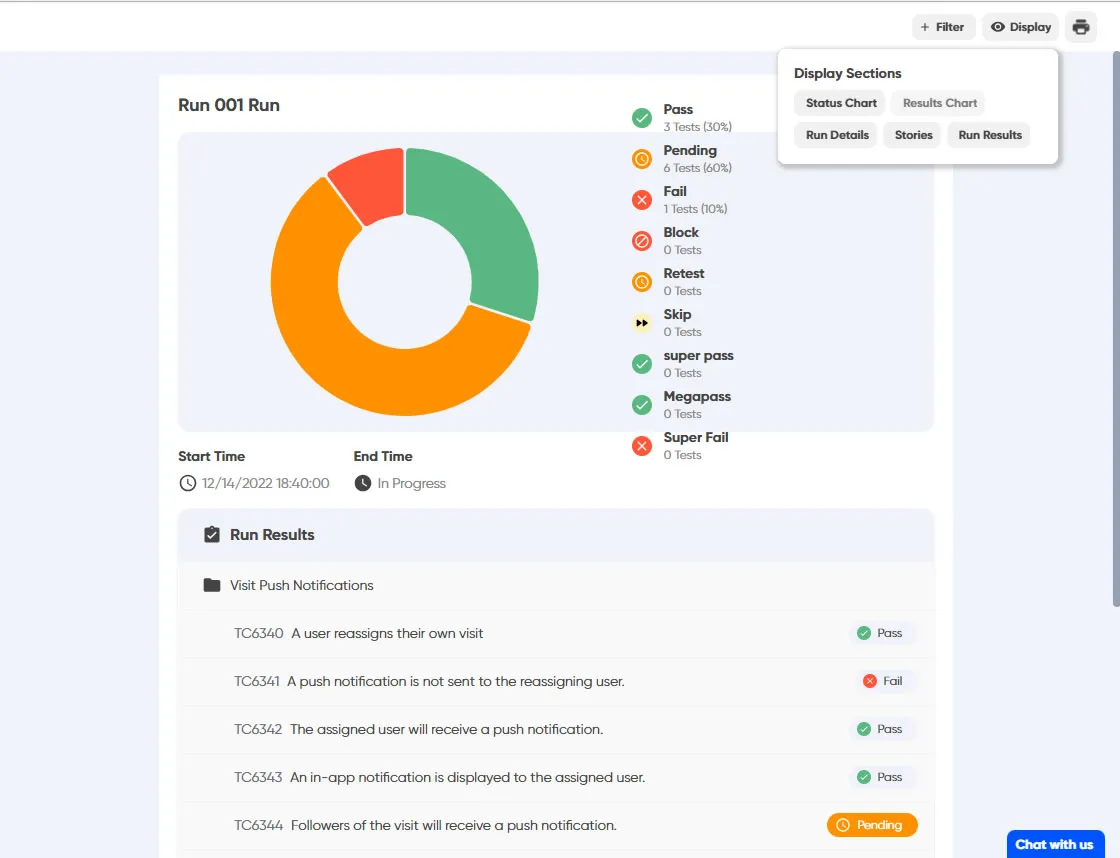The width and height of the screenshot is (1120, 858).
Task: Open test case TC6344 row
Action: pos(556,825)
